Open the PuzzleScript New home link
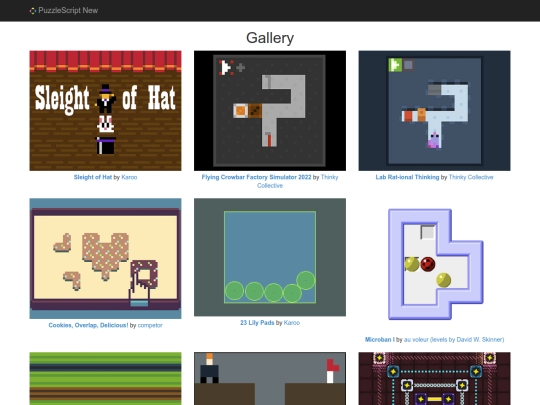This screenshot has width=540, height=405. 64,11
